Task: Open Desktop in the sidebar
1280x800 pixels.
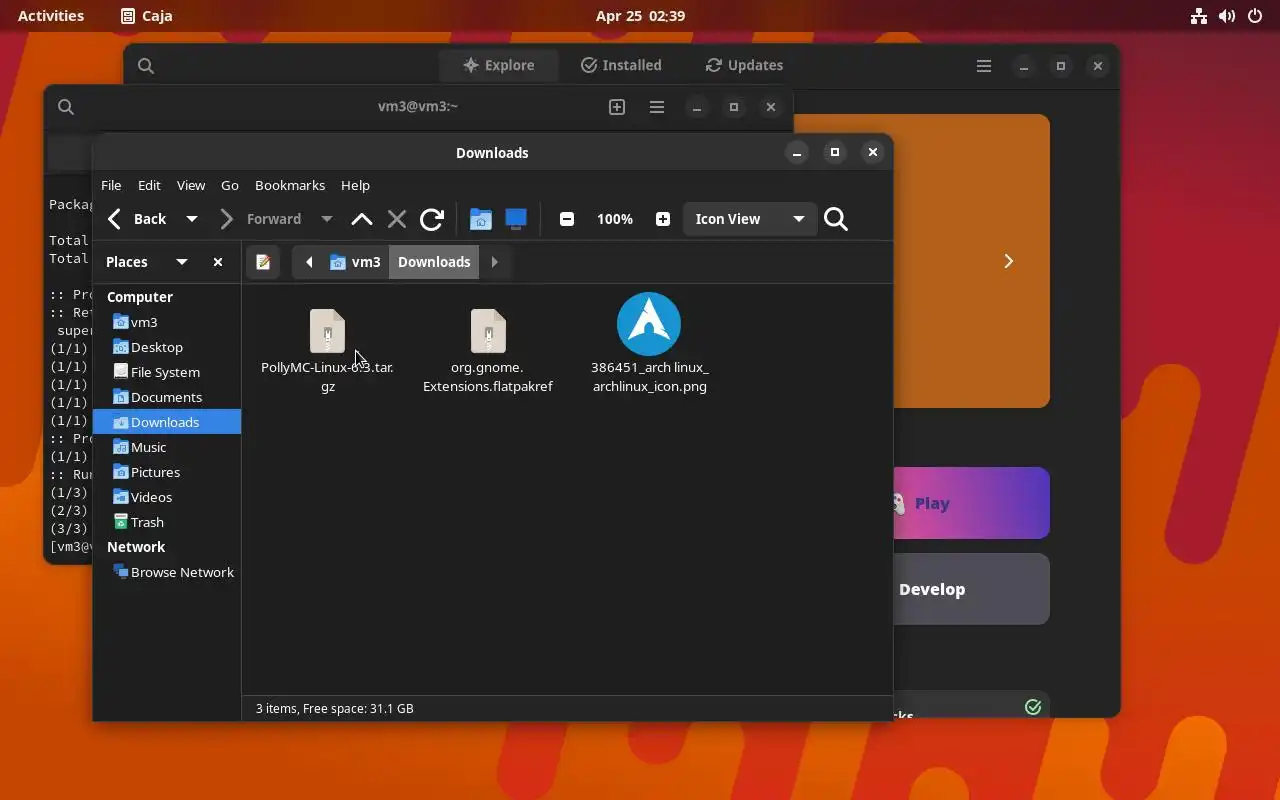Action: pos(167,347)
